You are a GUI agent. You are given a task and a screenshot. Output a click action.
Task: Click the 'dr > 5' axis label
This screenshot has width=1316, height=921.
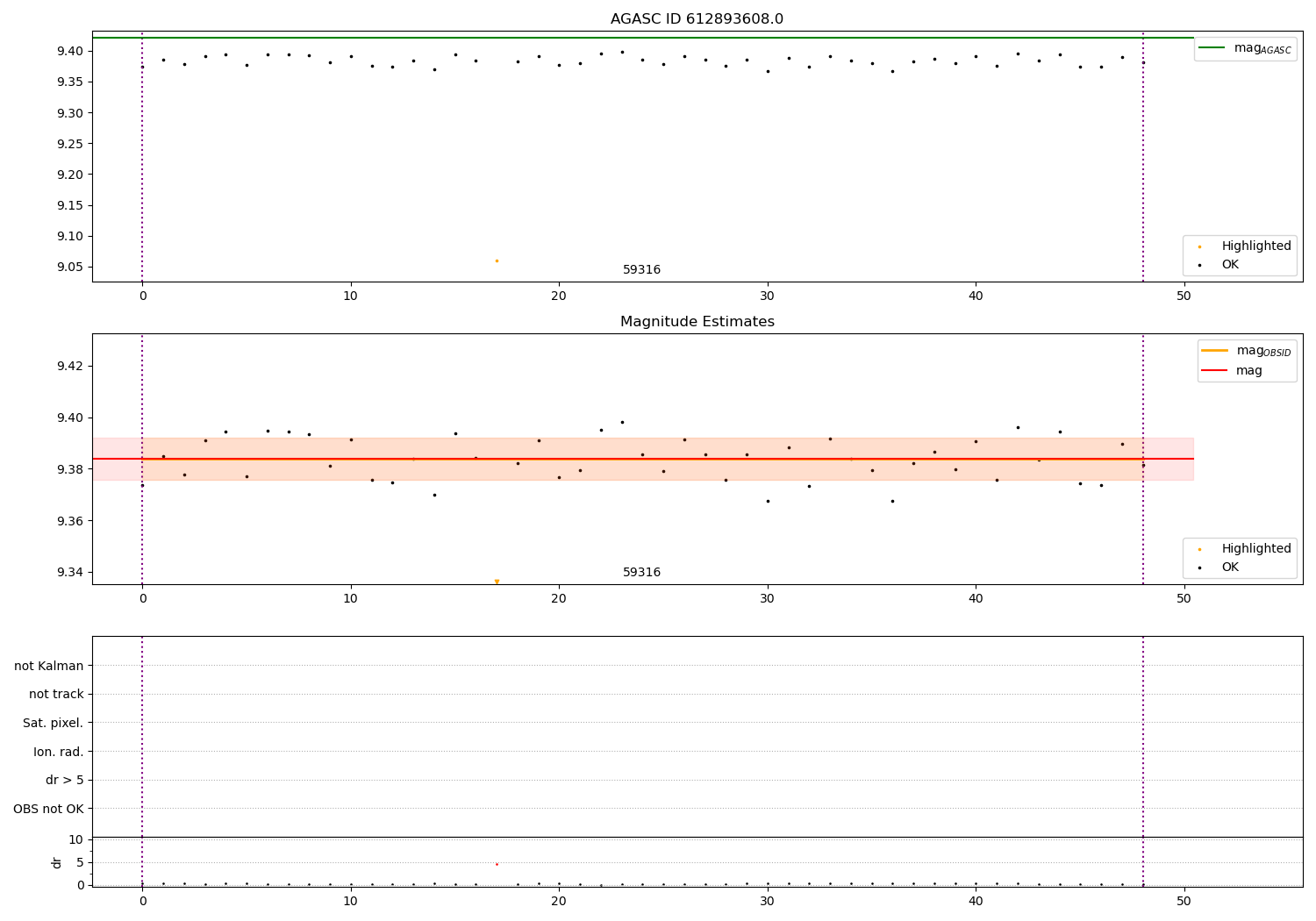pyautogui.click(x=65, y=780)
